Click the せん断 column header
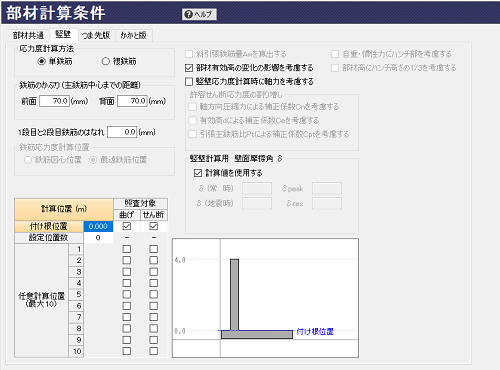Screen dimensions: 500x370 154,215
